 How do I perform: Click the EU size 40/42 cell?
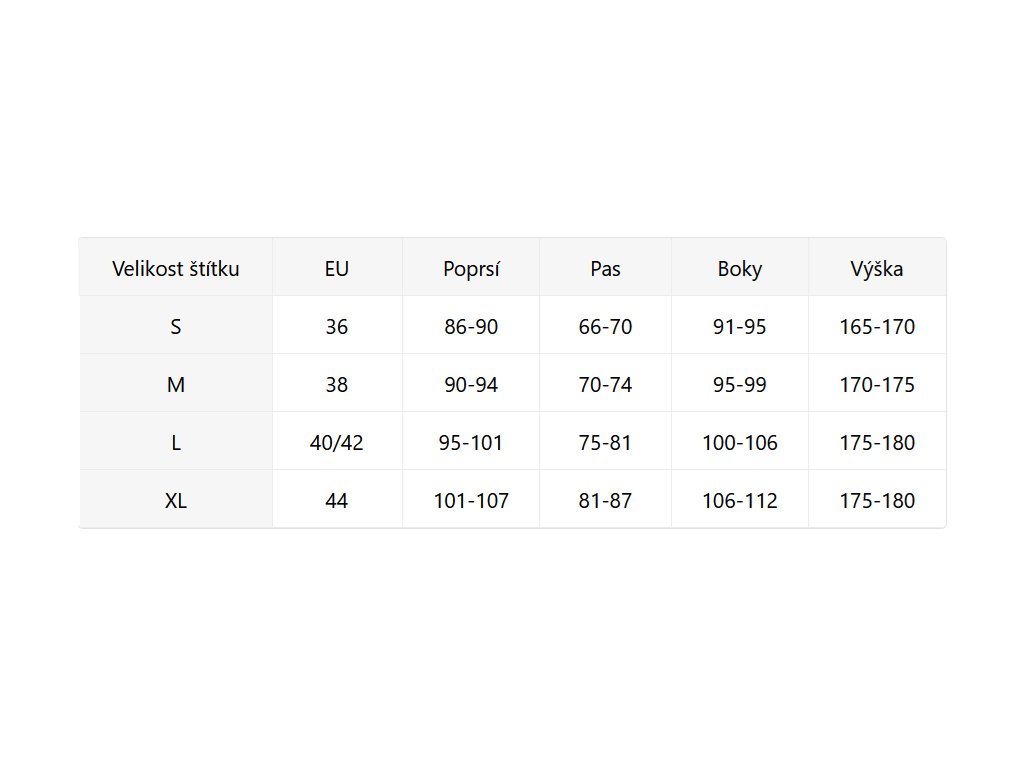337,442
